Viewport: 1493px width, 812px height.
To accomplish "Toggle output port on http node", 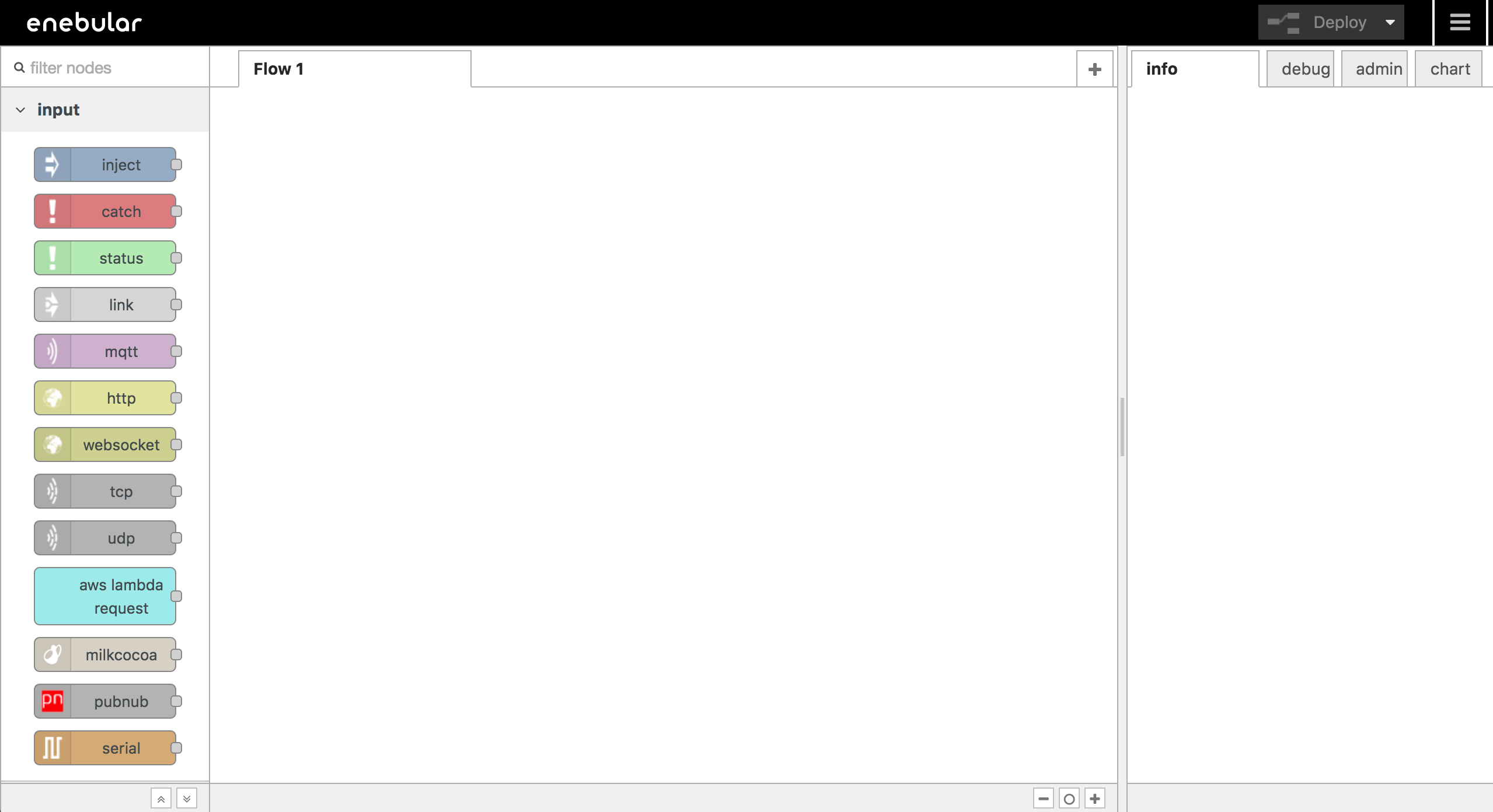I will tap(176, 398).
